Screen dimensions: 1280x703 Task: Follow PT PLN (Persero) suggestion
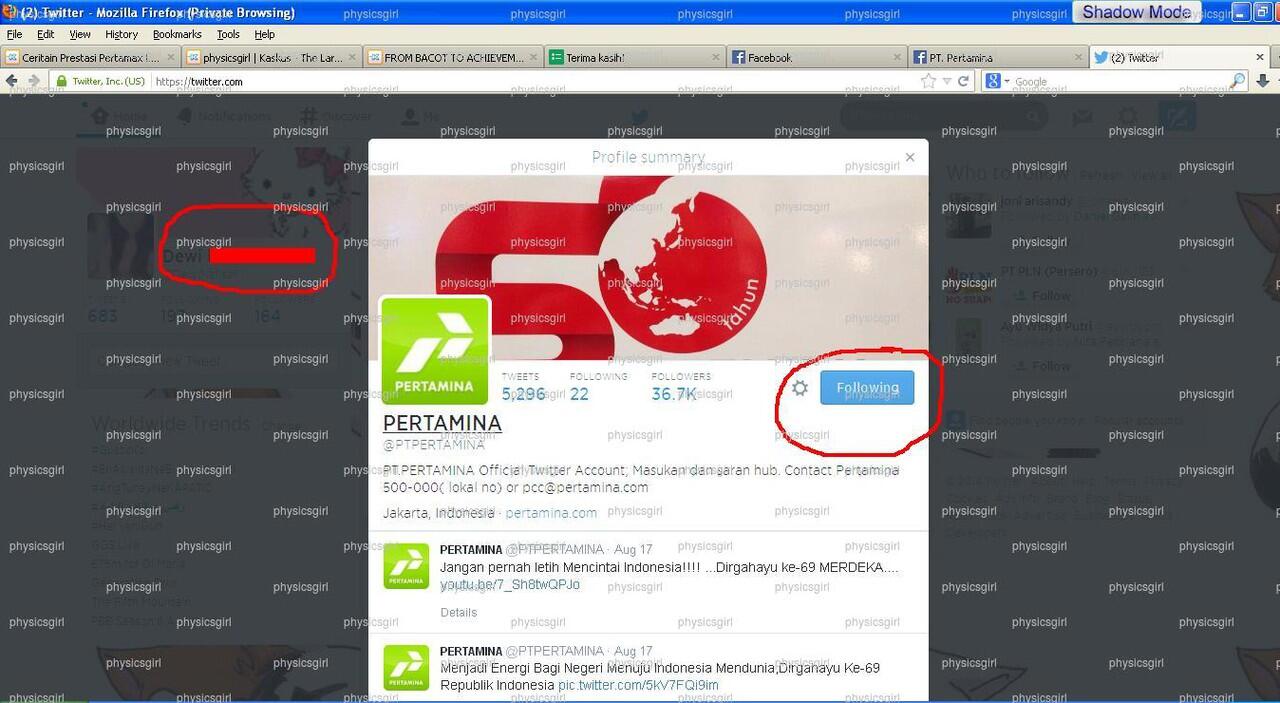click(1043, 295)
